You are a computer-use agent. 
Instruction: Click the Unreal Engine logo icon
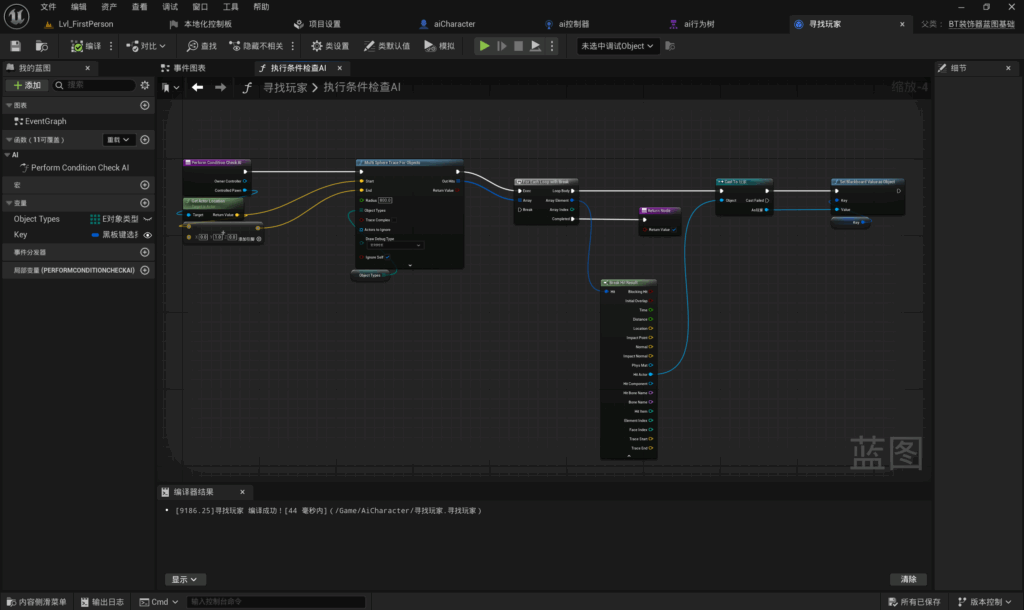tap(16, 16)
